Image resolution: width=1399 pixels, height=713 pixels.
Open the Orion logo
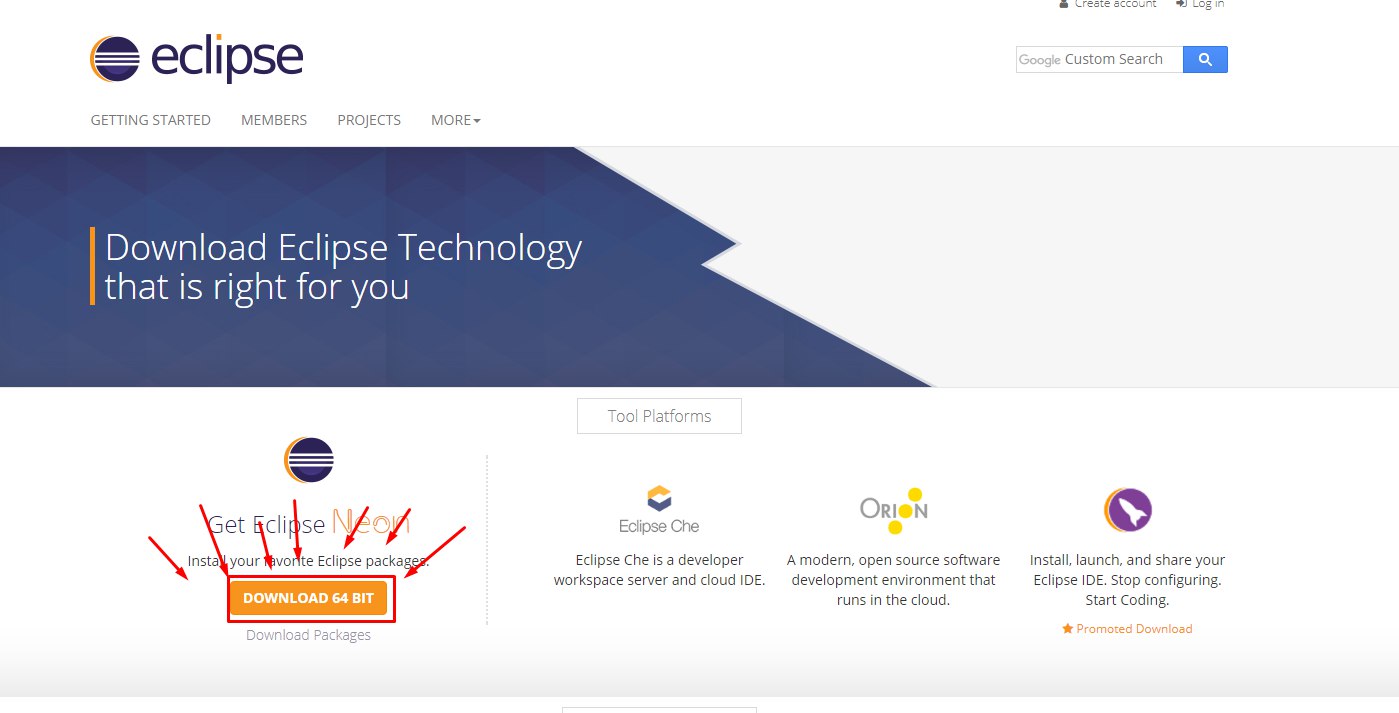click(x=894, y=510)
